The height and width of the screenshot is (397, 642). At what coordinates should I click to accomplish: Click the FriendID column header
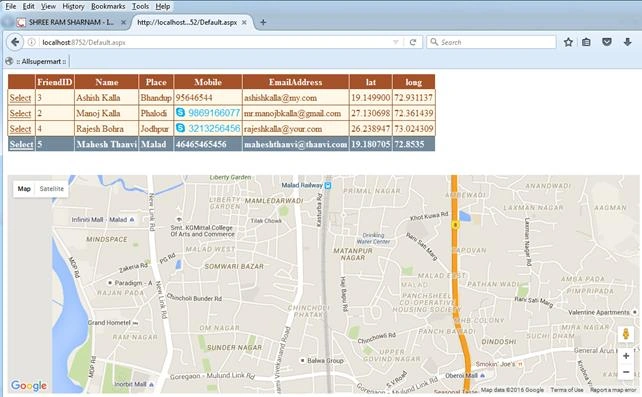pyautogui.click(x=54, y=82)
